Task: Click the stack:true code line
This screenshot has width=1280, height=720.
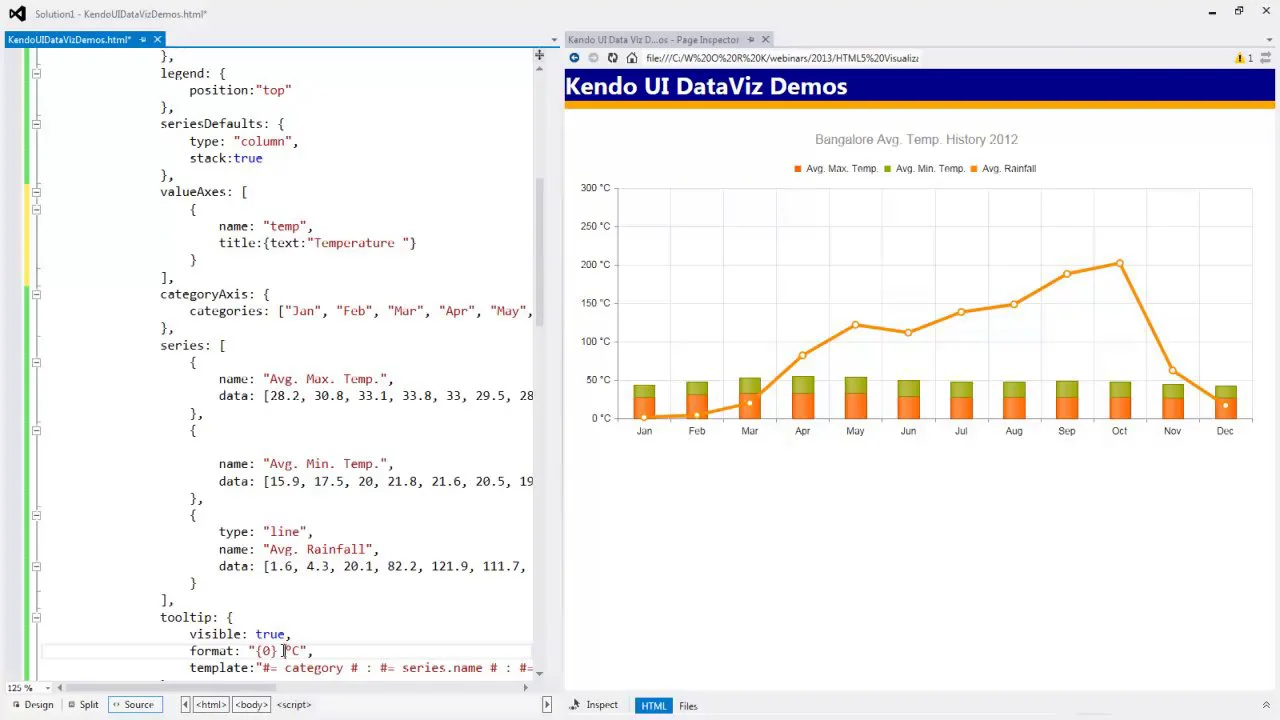Action: point(226,158)
